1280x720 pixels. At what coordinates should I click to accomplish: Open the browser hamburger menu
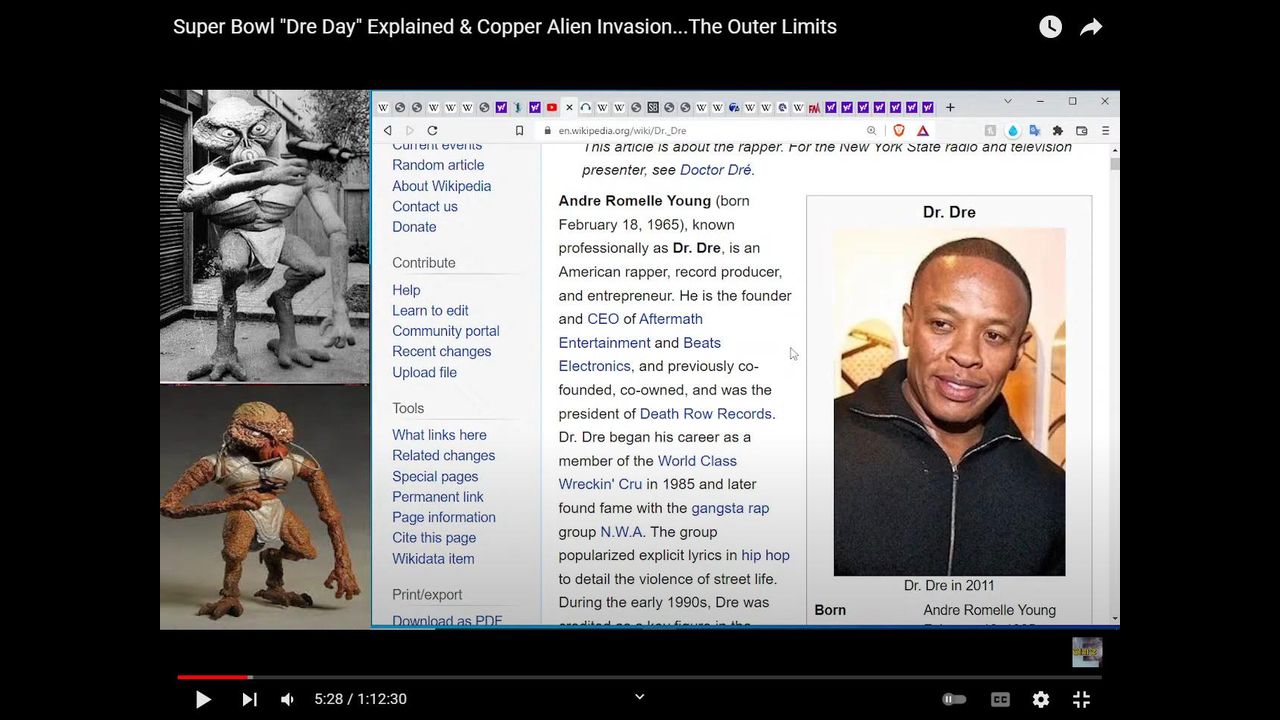point(1105,130)
